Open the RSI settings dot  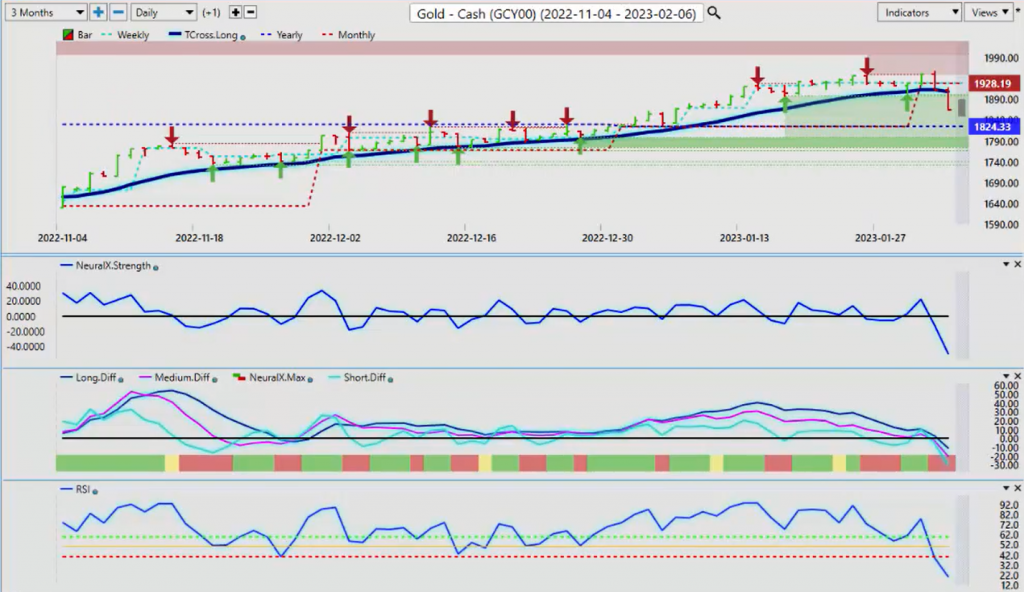coord(95,491)
